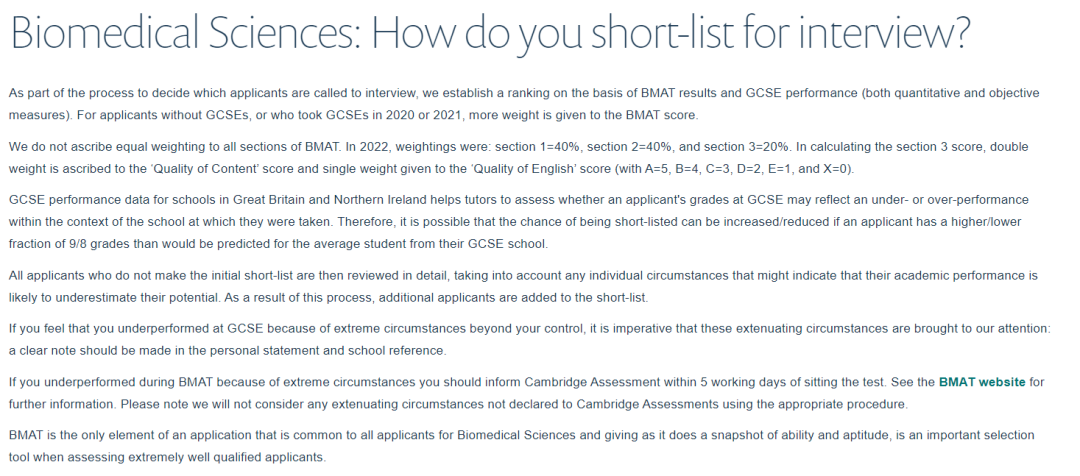
Task: Click the paragraph starting 'As part of the process'
Action: pos(524,104)
